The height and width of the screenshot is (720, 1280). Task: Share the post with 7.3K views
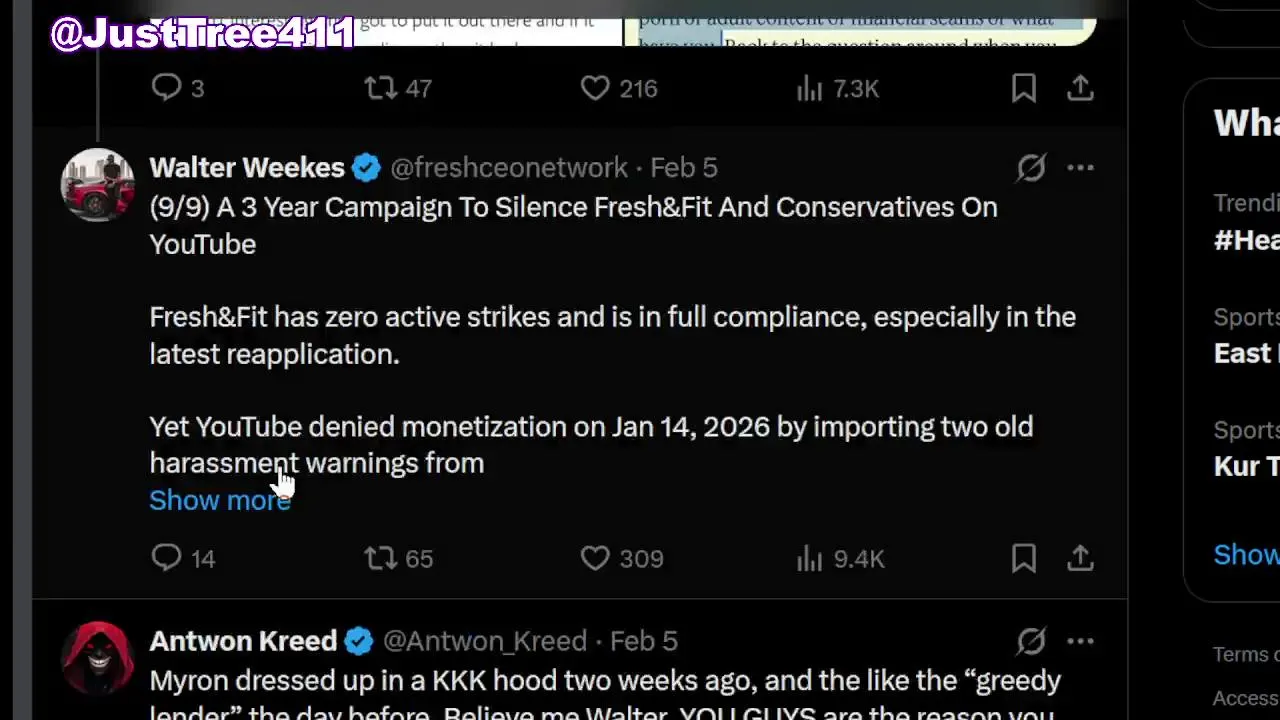pyautogui.click(x=1080, y=88)
